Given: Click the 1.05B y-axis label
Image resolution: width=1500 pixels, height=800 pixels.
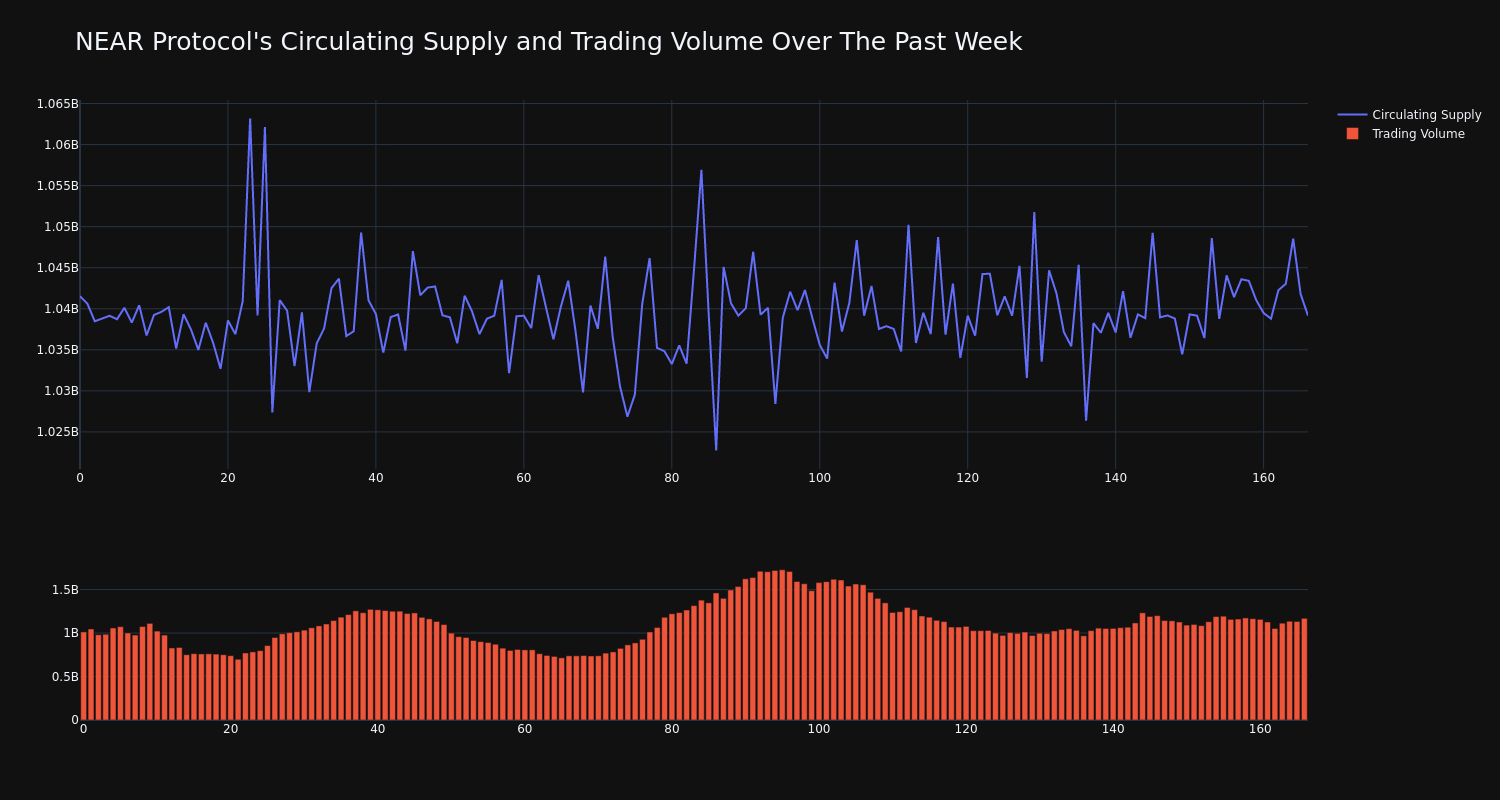Looking at the screenshot, I should pyautogui.click(x=61, y=227).
